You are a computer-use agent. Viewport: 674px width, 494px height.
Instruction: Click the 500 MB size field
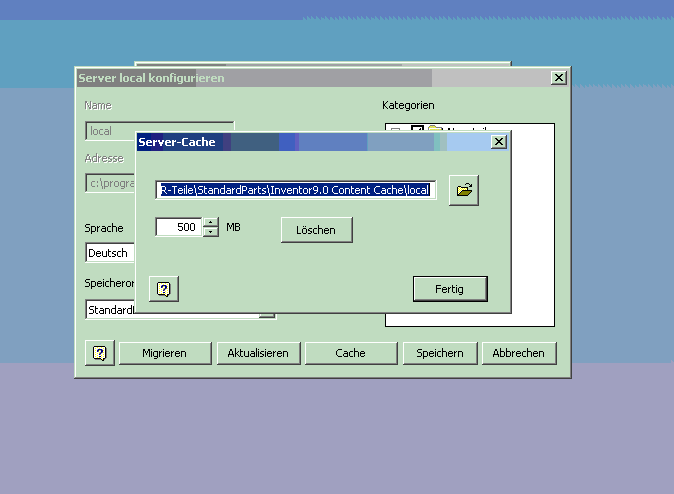coord(179,227)
